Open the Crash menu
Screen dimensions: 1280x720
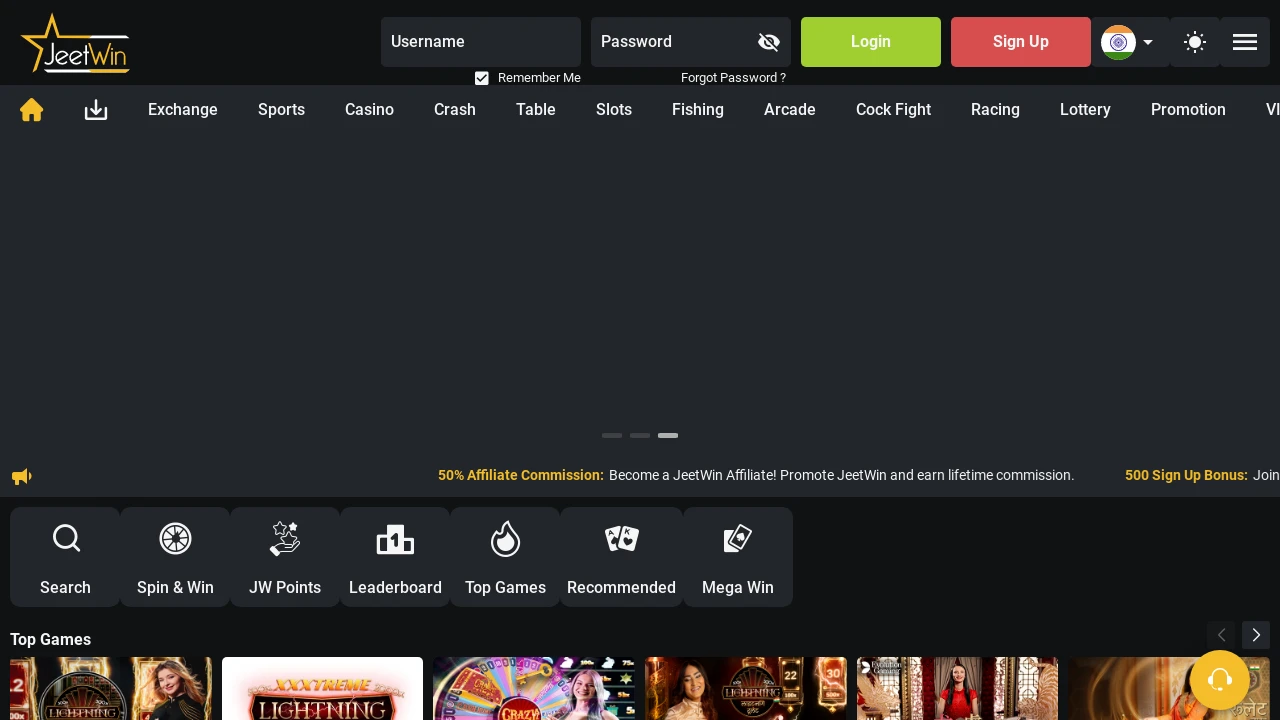click(455, 110)
